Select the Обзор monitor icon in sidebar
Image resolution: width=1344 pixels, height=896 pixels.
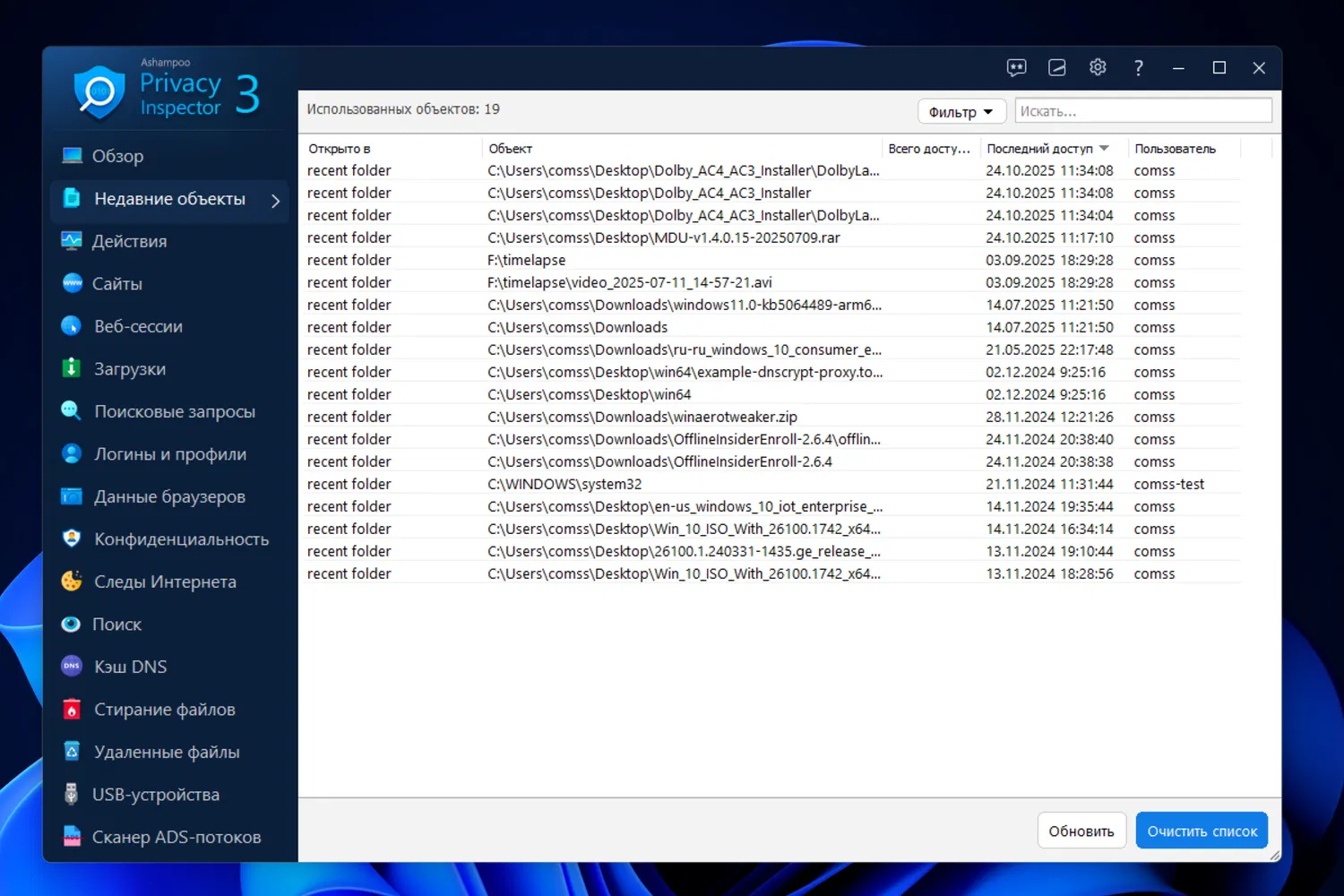point(72,156)
